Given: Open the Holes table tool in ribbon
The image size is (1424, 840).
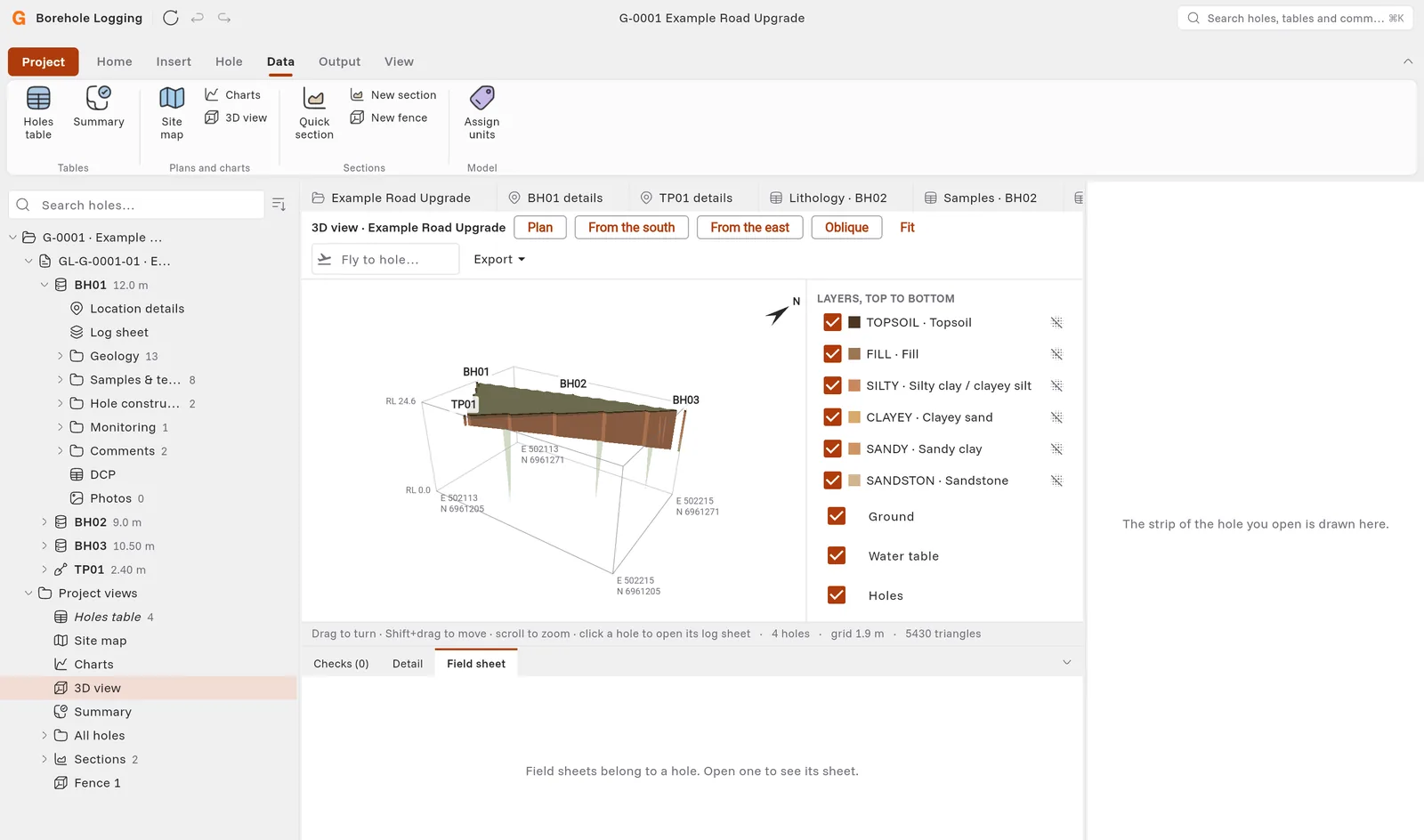Looking at the screenshot, I should point(38,113).
